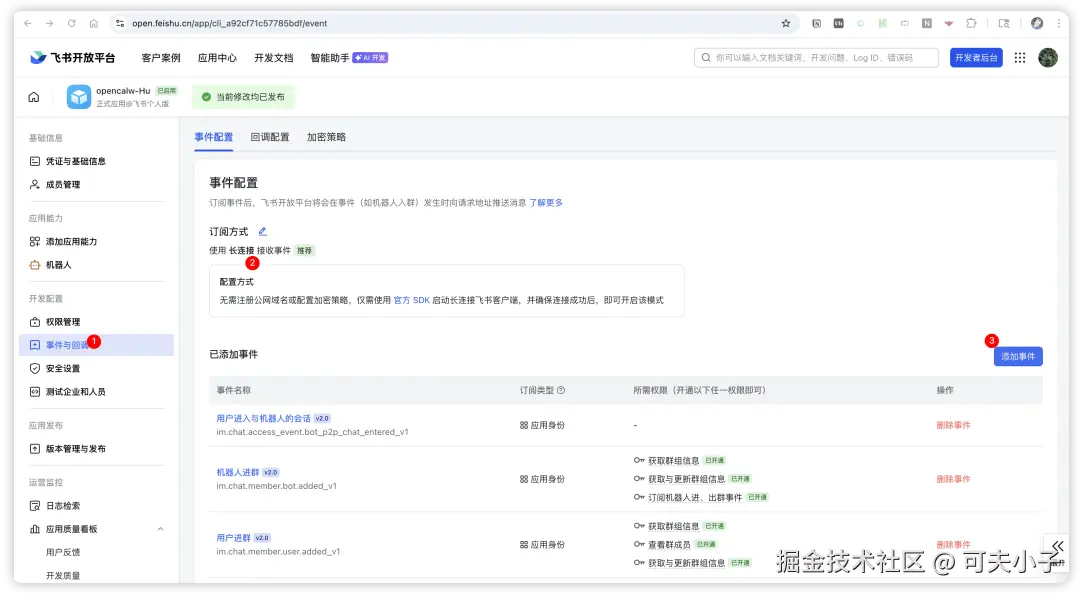Edit subscription method with pencil icon
The height and width of the screenshot is (594, 1080).
[x=262, y=232]
